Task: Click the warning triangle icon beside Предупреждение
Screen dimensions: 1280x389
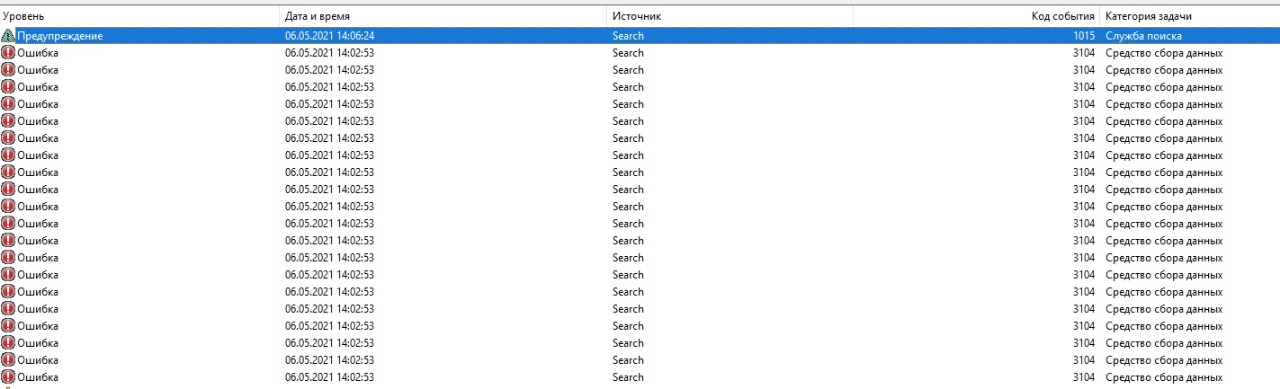Action: pyautogui.click(x=8, y=36)
